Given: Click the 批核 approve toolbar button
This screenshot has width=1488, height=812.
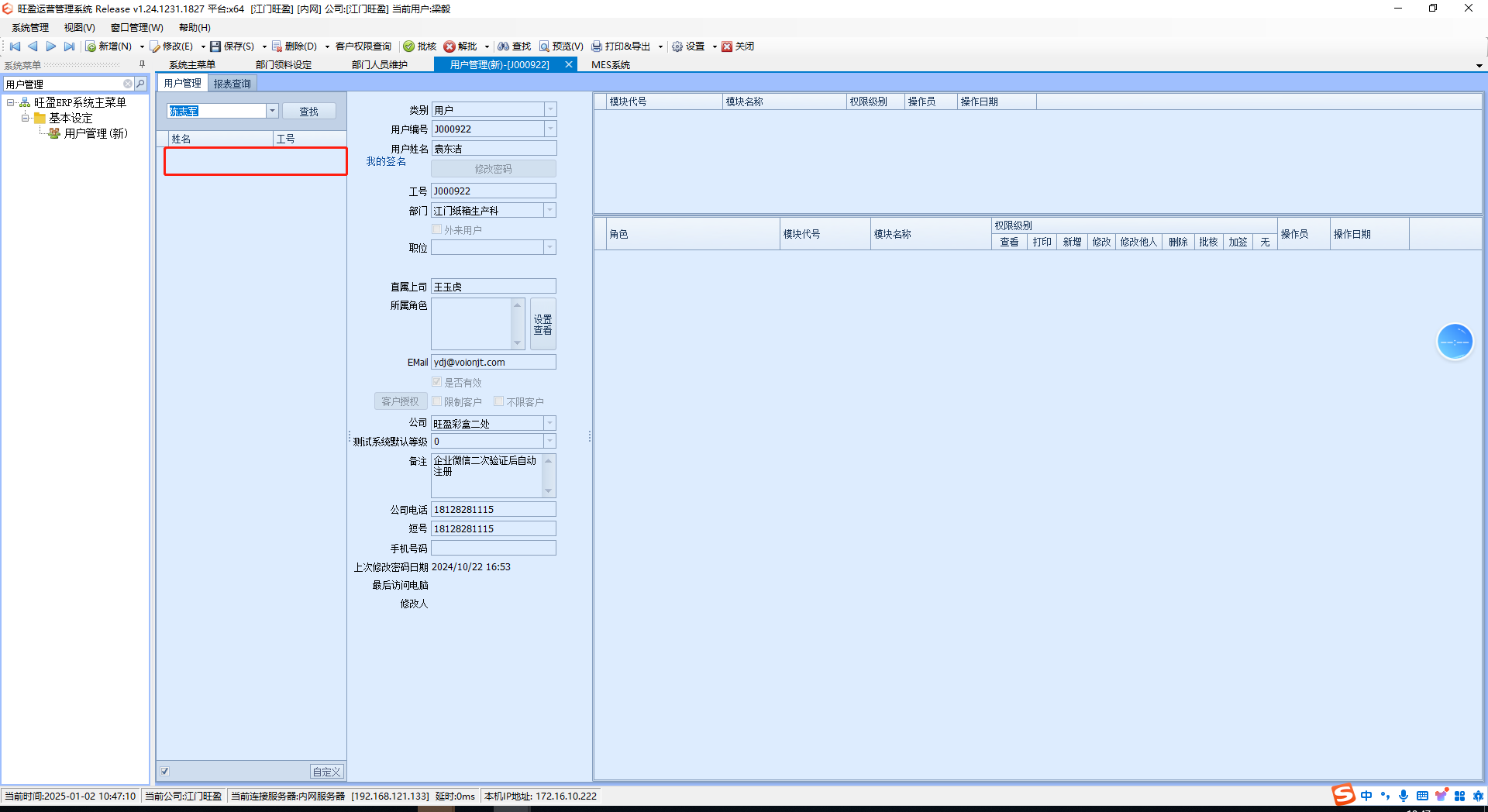Looking at the screenshot, I should 419,46.
